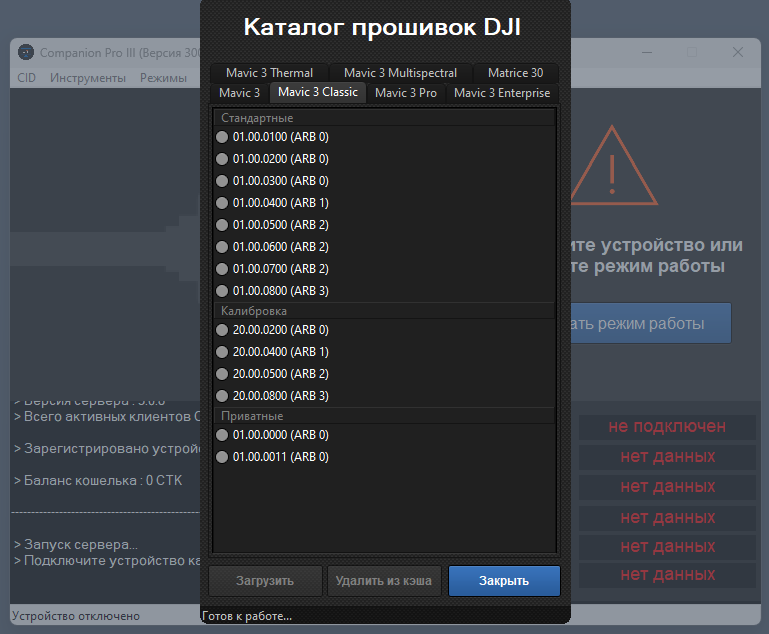The height and width of the screenshot is (634, 769).
Task: Click the Закрыть button
Action: point(504,581)
